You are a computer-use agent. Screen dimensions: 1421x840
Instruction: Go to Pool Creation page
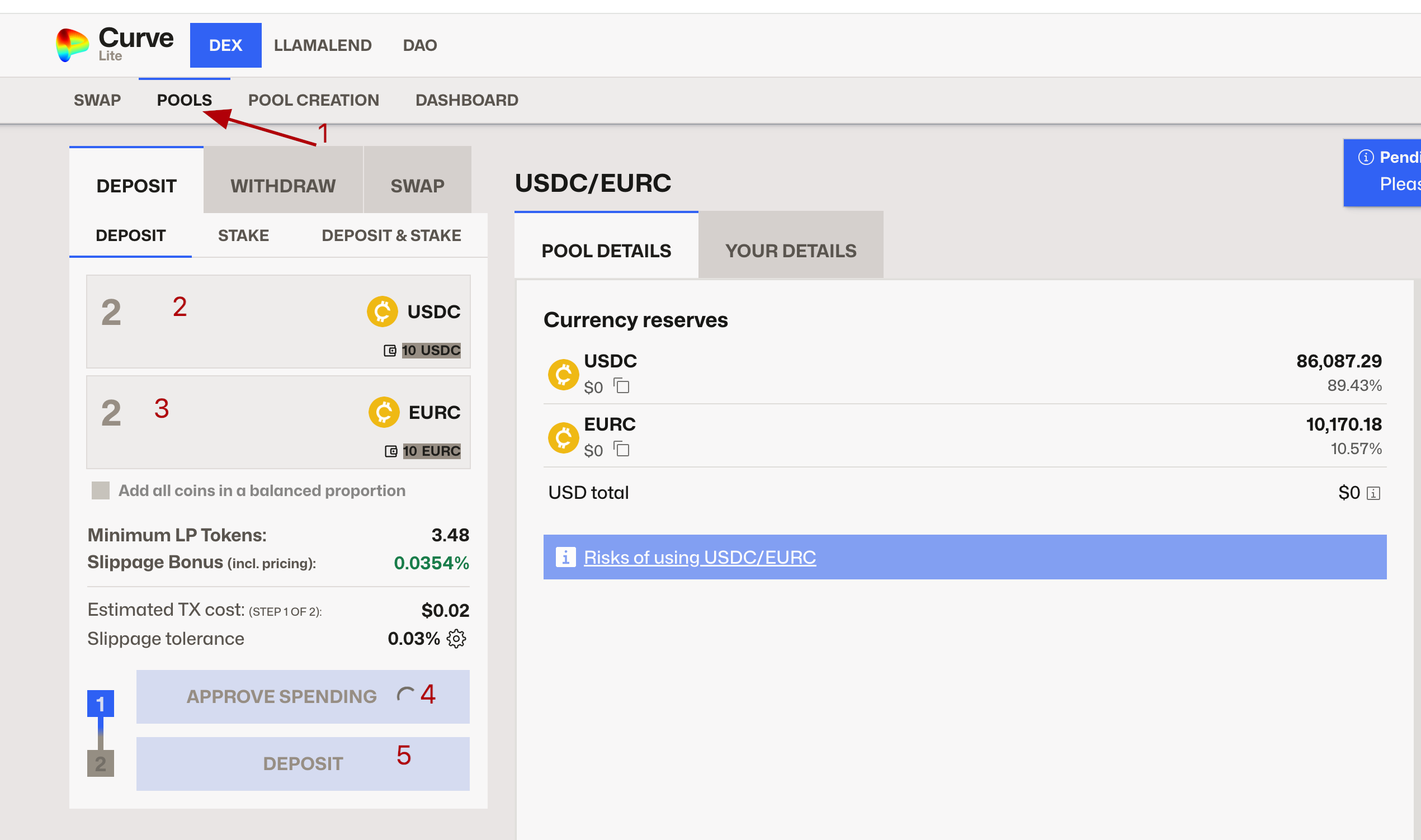[x=313, y=100]
